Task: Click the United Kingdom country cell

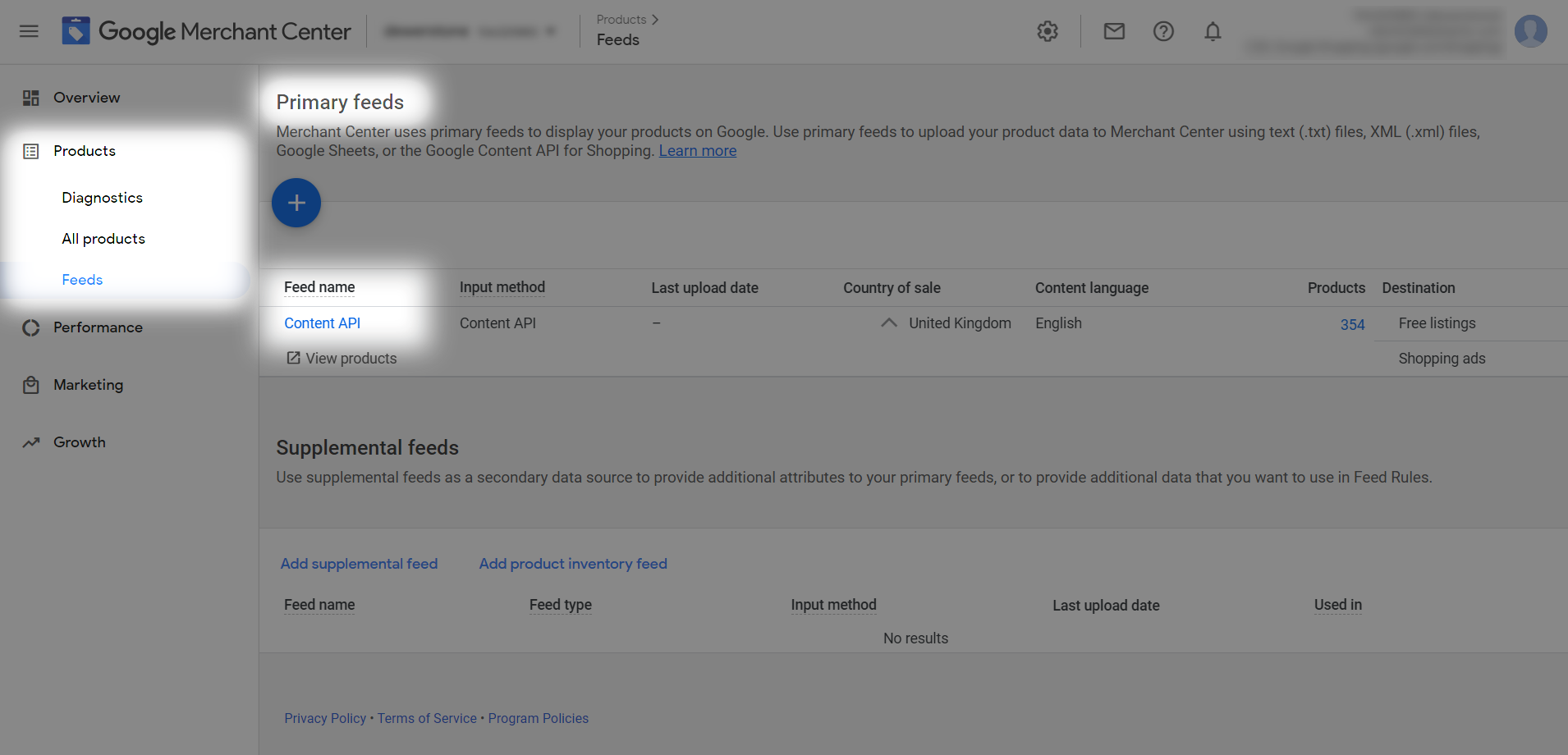Action: (x=961, y=323)
